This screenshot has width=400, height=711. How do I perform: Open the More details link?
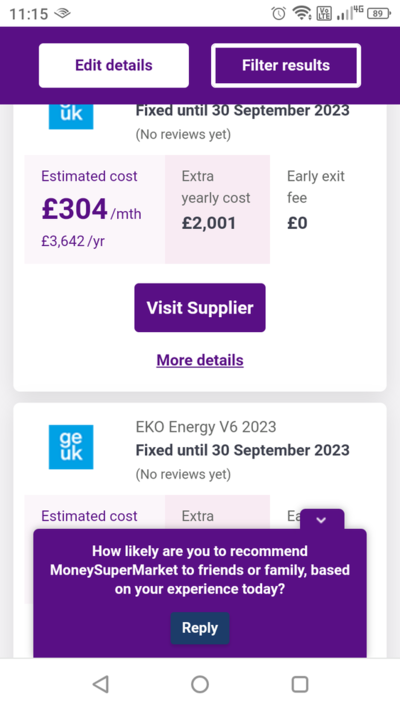(x=200, y=360)
